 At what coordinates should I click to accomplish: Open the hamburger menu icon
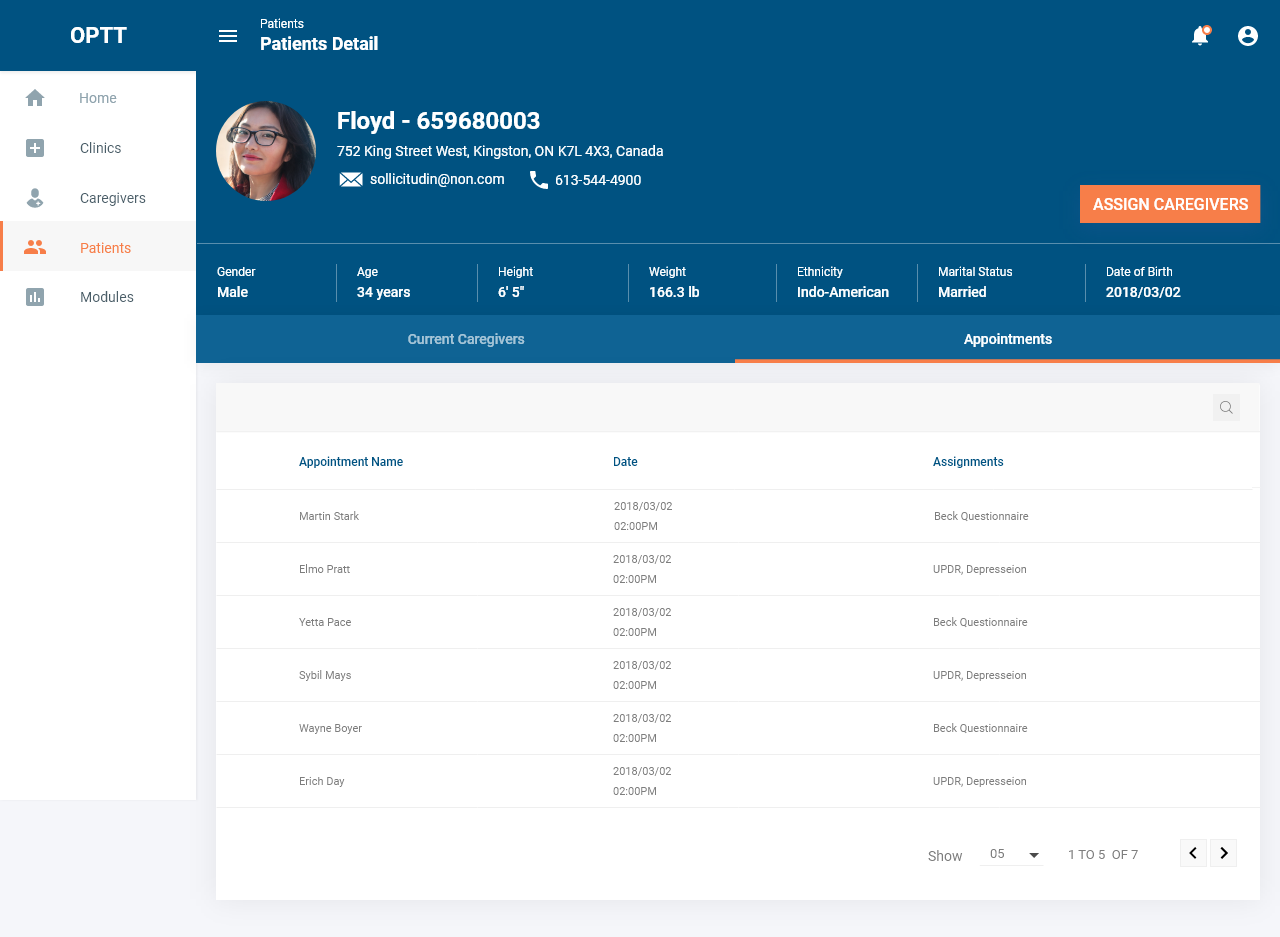(228, 36)
